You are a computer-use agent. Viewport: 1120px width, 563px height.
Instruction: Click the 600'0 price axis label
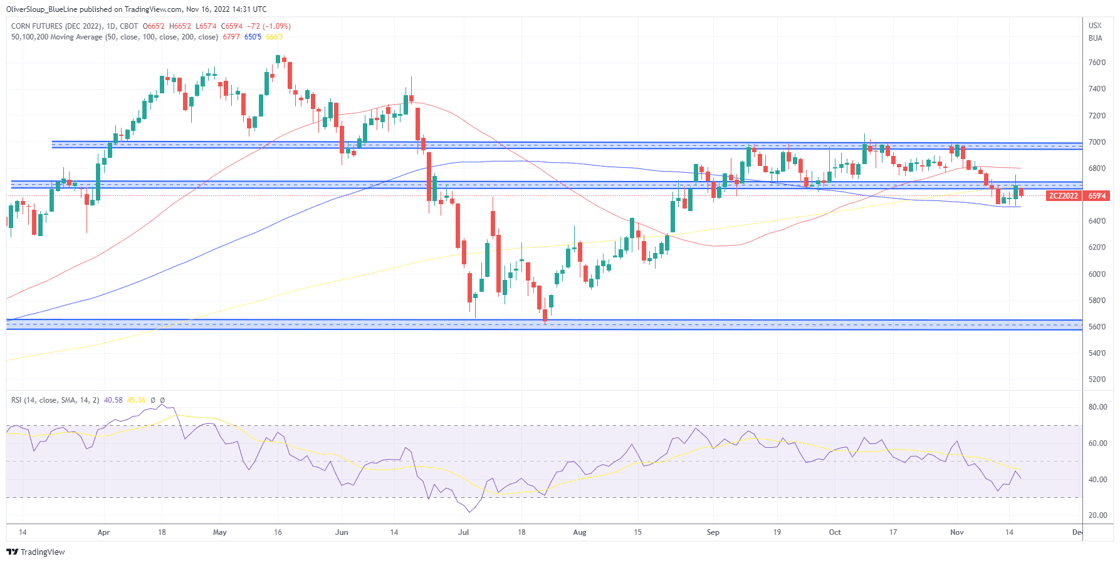(x=1098, y=274)
